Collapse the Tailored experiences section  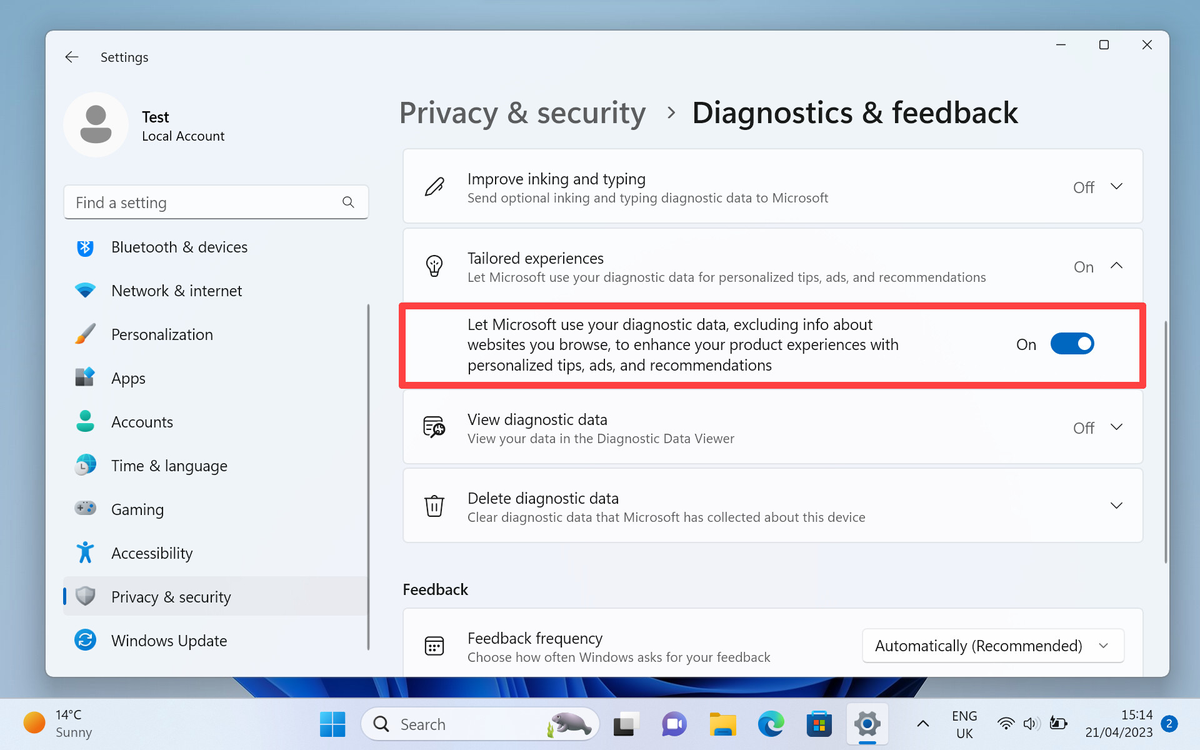point(1116,267)
